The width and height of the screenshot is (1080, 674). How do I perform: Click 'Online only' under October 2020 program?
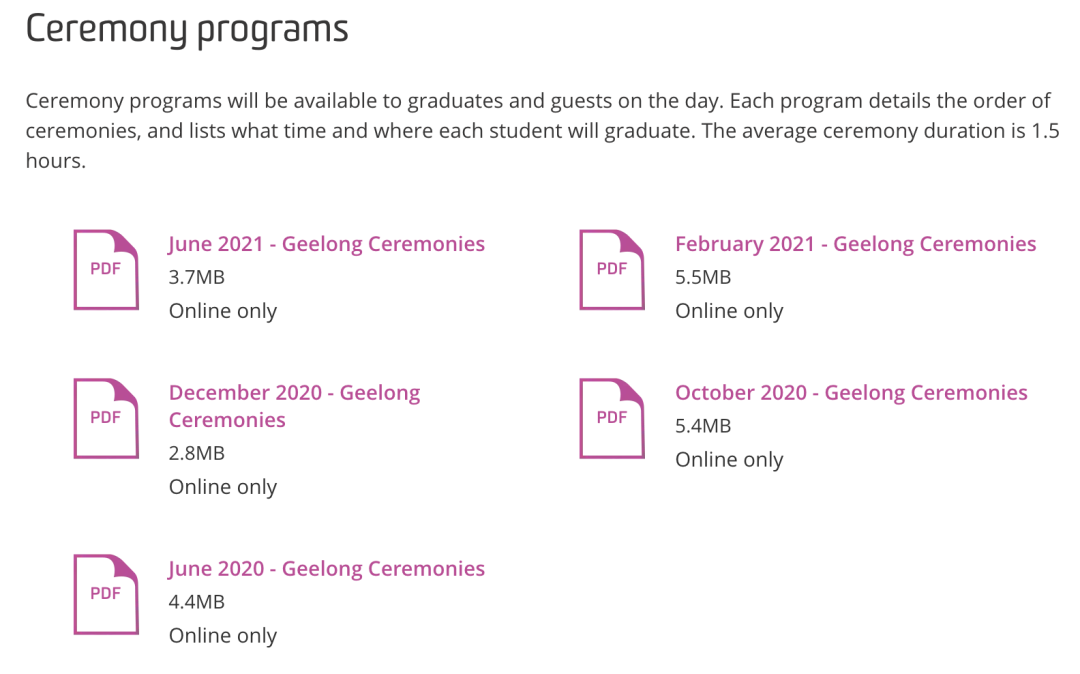tap(729, 461)
